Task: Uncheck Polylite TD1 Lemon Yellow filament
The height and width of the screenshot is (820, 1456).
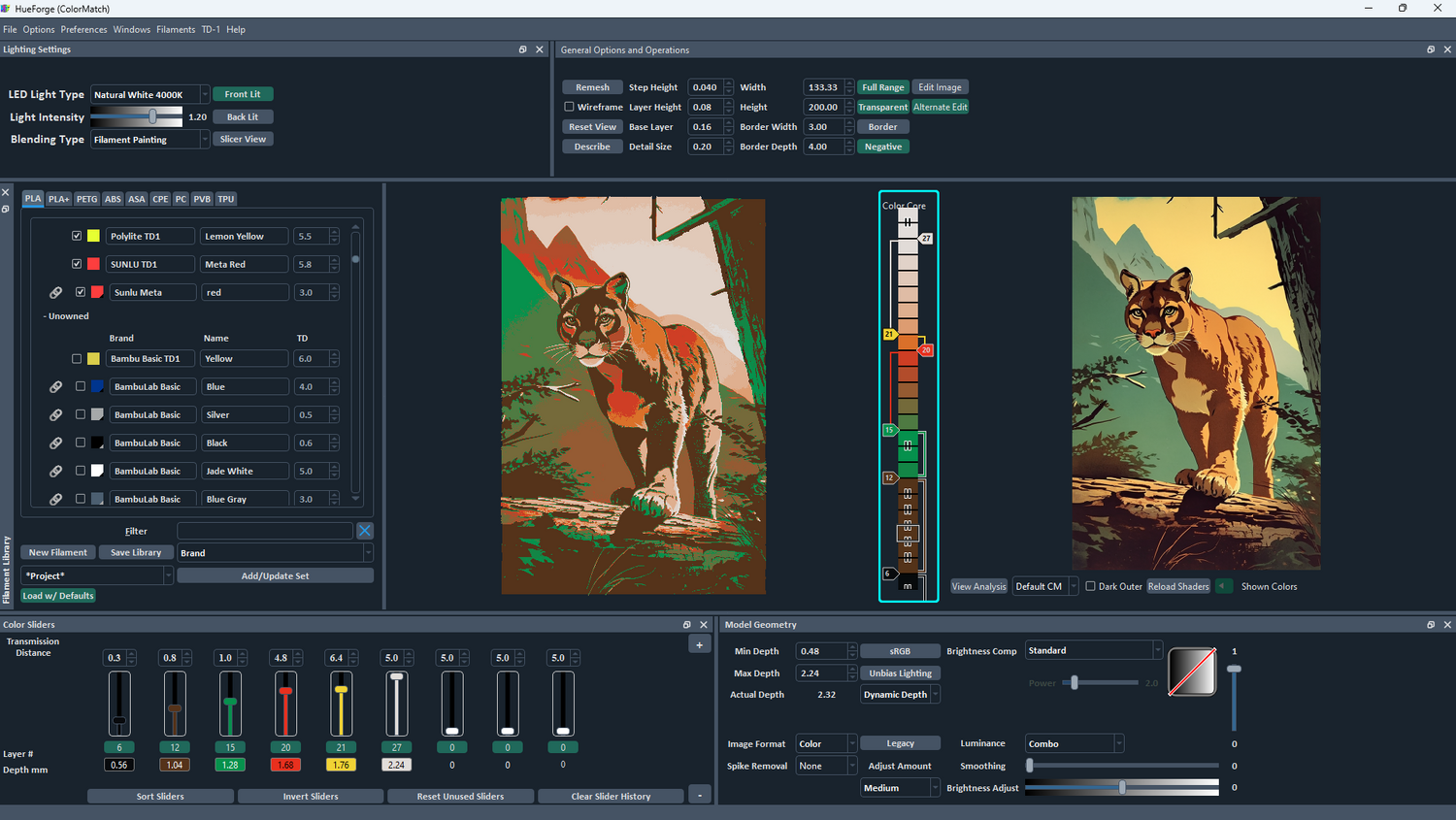Action: [77, 236]
